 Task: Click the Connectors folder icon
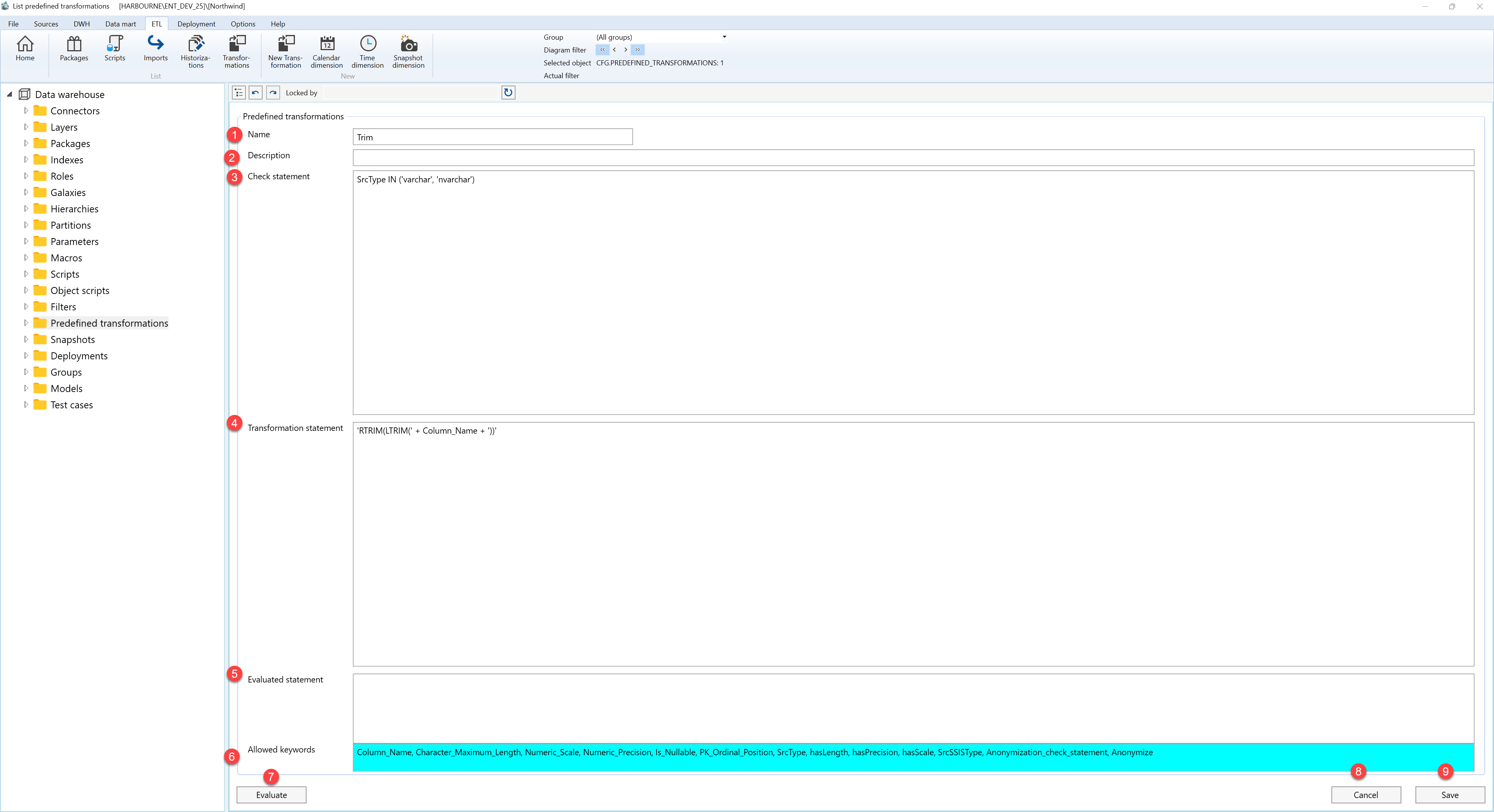pos(40,111)
